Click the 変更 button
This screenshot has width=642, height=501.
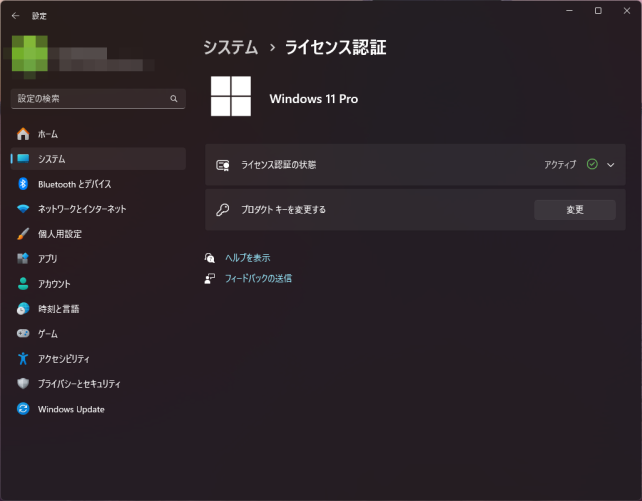pyautogui.click(x=575, y=210)
